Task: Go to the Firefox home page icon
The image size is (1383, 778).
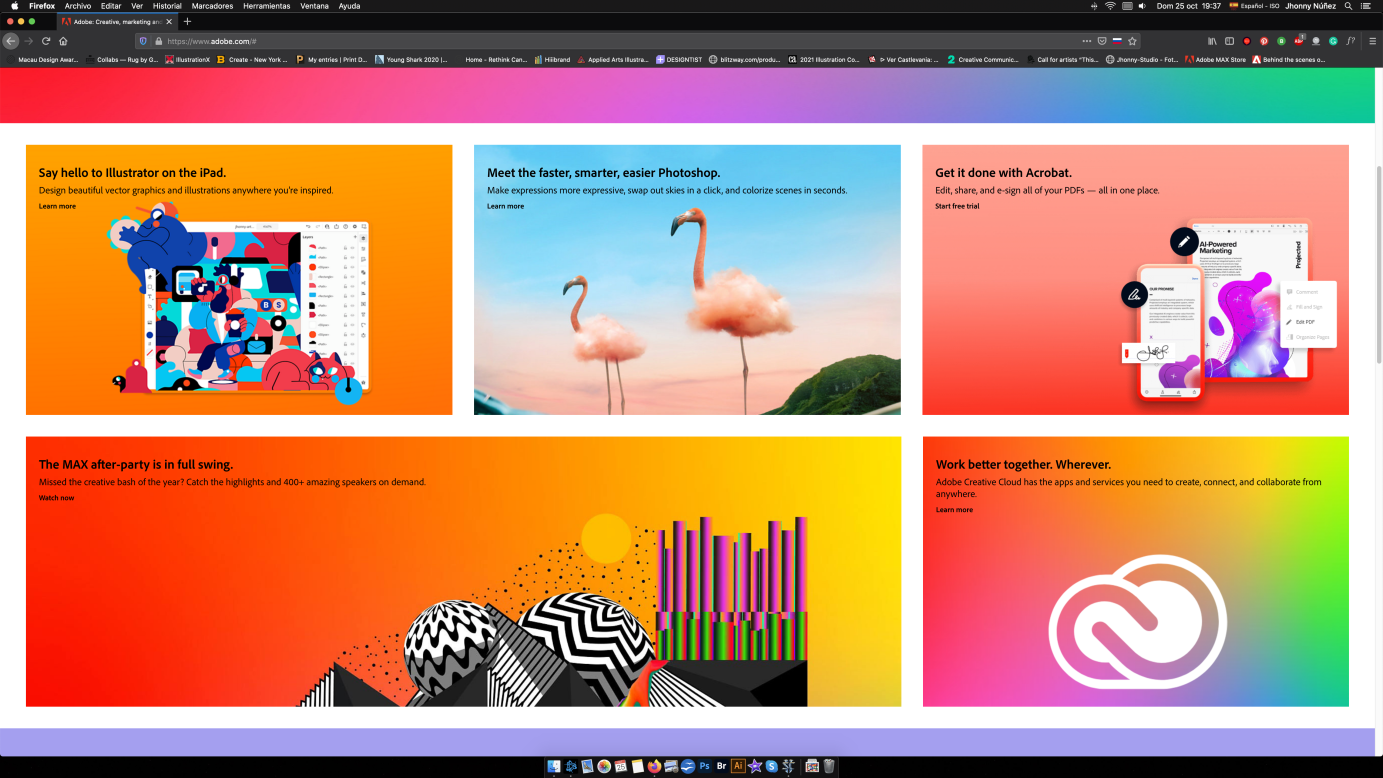Action: pyautogui.click(x=63, y=41)
